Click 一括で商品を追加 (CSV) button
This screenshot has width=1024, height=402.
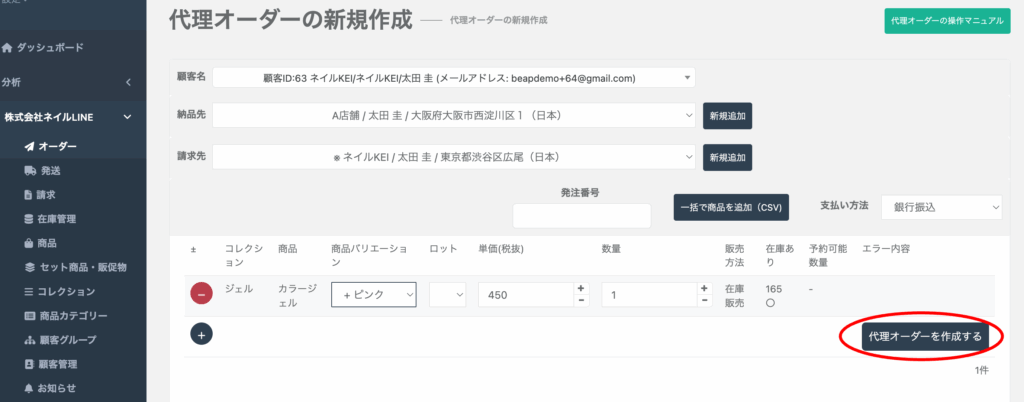click(x=731, y=208)
